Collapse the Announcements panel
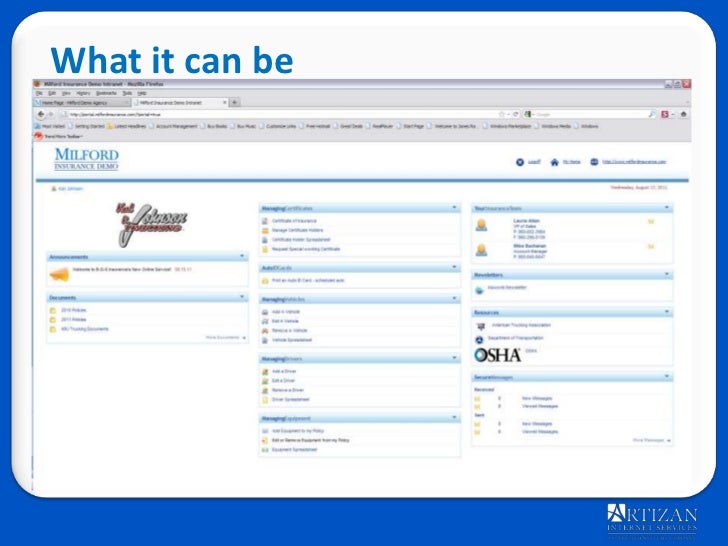728x546 pixels. [x=242, y=256]
